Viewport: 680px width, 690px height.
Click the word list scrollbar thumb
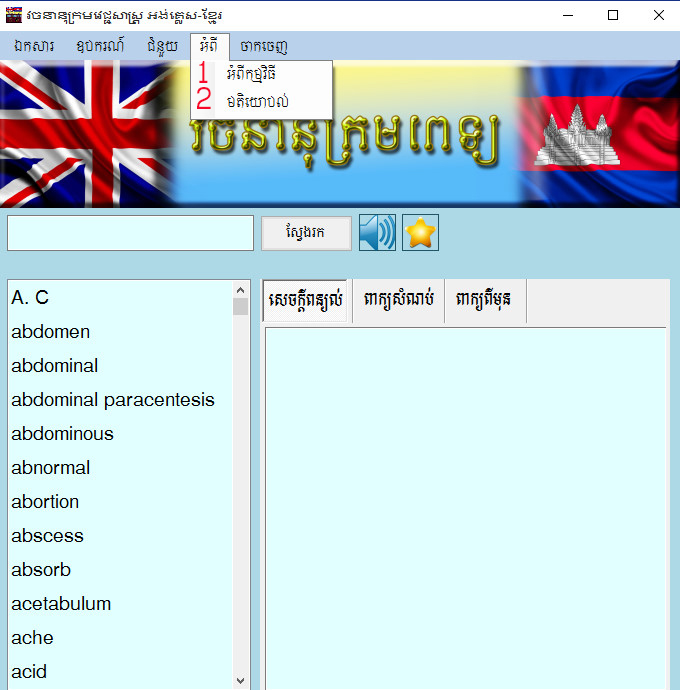click(240, 307)
